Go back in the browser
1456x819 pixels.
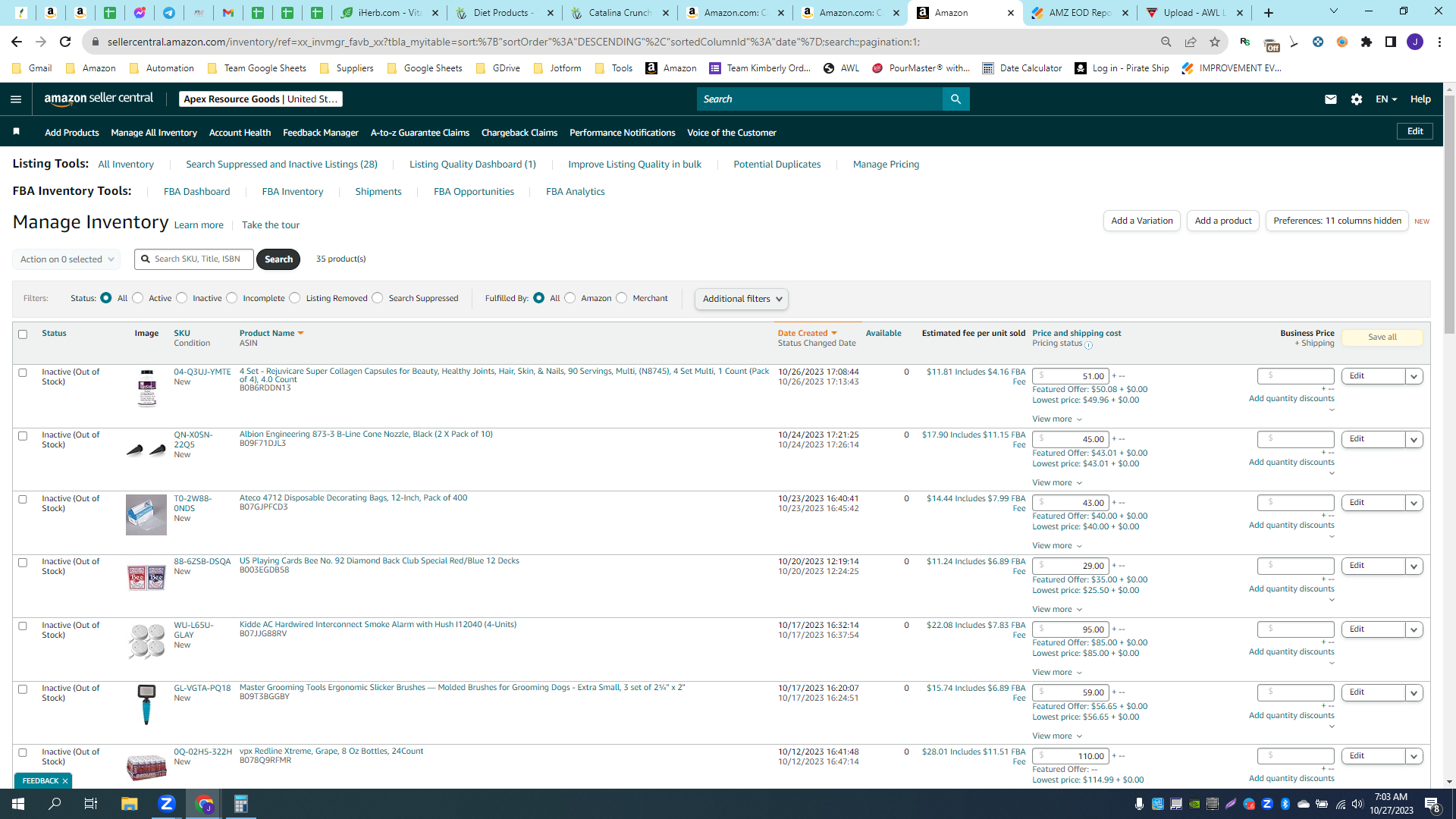(17, 42)
